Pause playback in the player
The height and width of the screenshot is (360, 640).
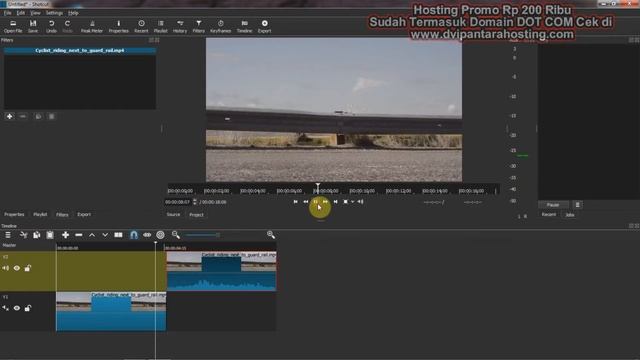coord(316,202)
